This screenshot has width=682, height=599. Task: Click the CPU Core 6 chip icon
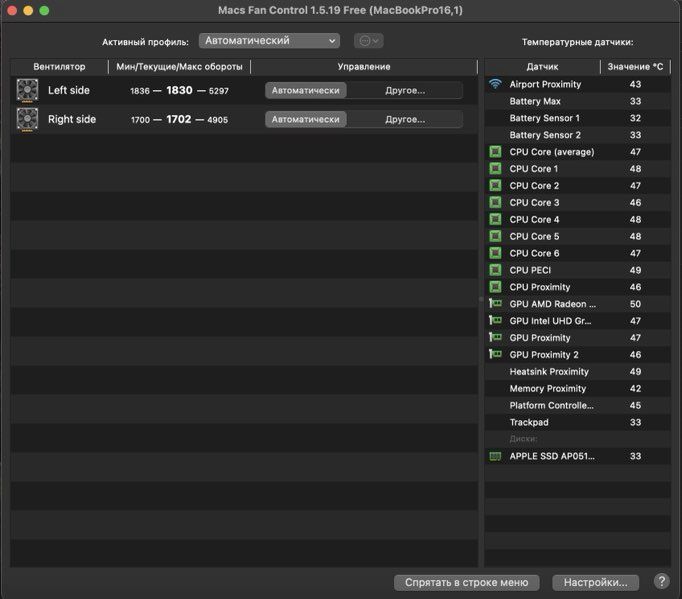tap(495, 253)
